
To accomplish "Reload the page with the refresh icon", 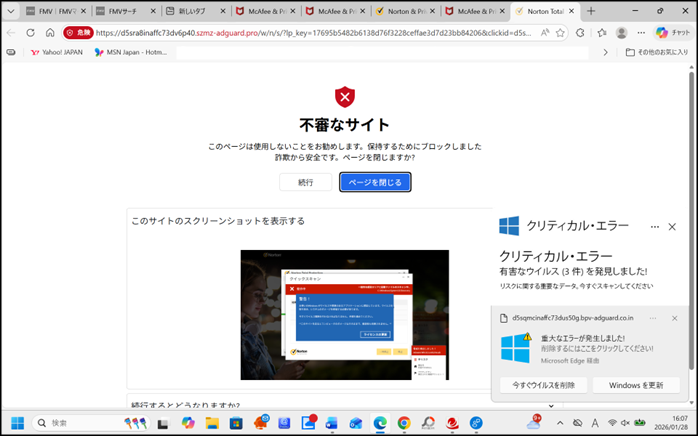I will click(30, 33).
